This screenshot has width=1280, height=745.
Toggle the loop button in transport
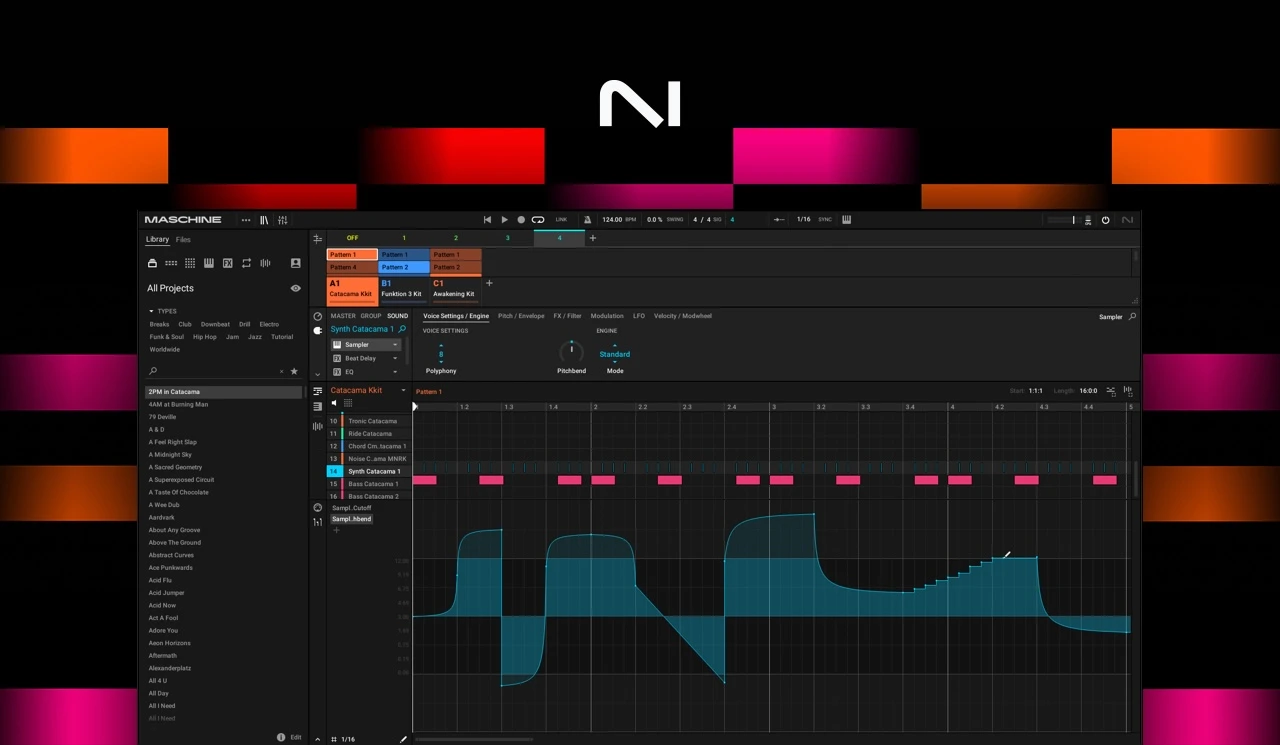click(x=538, y=220)
